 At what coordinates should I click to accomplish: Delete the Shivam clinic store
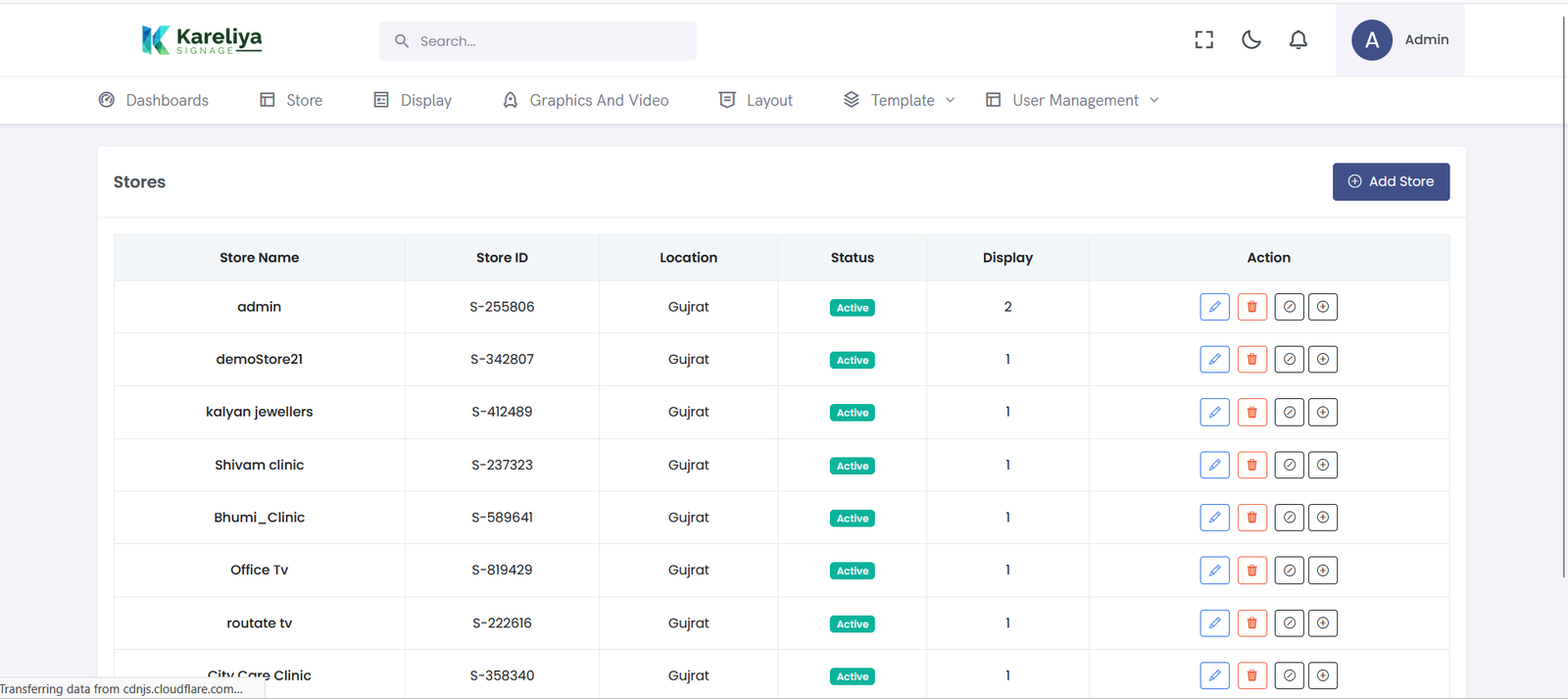(x=1252, y=465)
